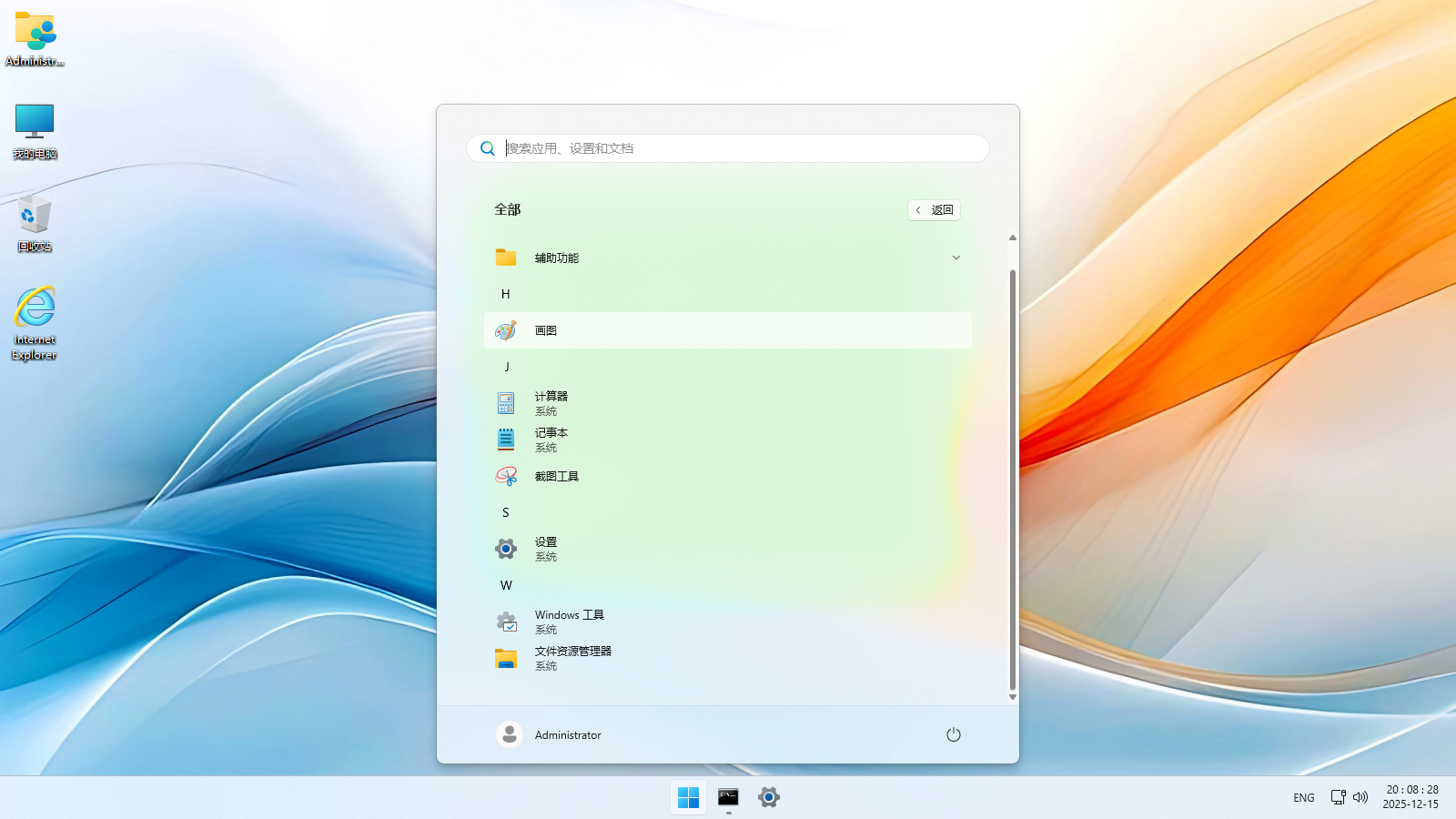This screenshot has width=1456, height=819.
Task: Click the 辅助功能 folder icon
Action: 506,258
